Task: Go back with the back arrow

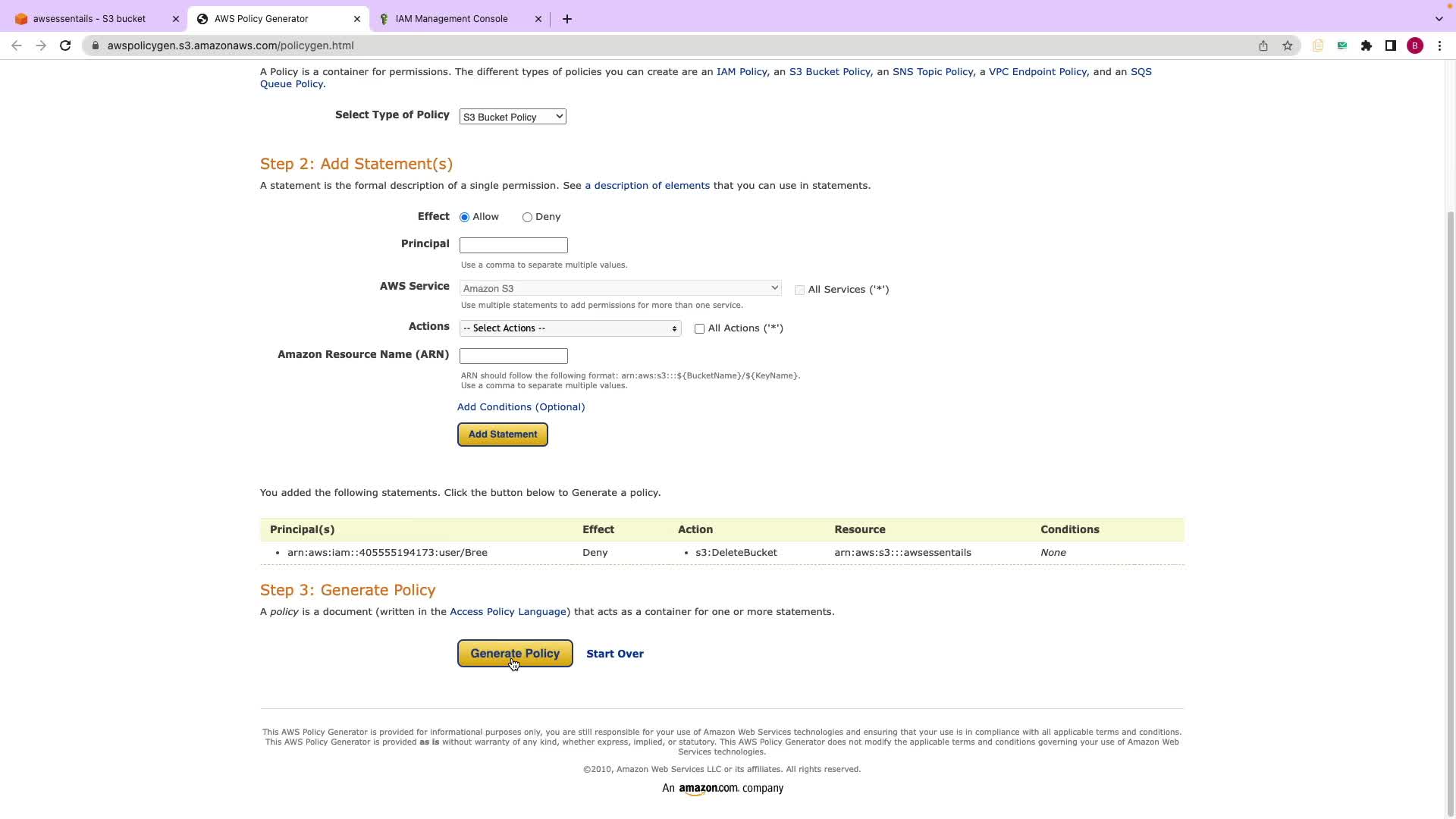Action: click(17, 45)
